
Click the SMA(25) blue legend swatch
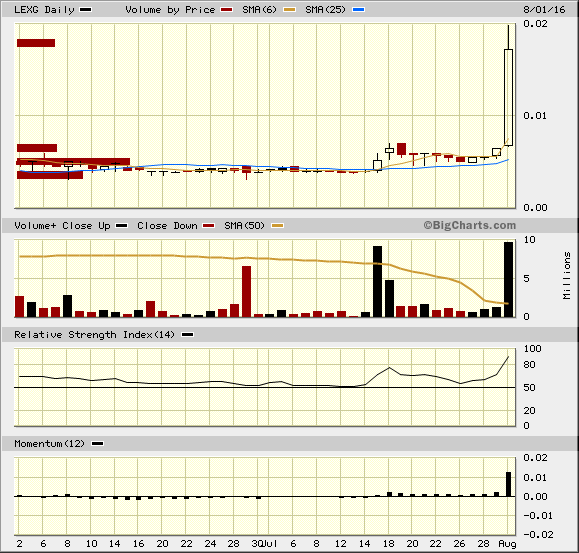pos(359,10)
